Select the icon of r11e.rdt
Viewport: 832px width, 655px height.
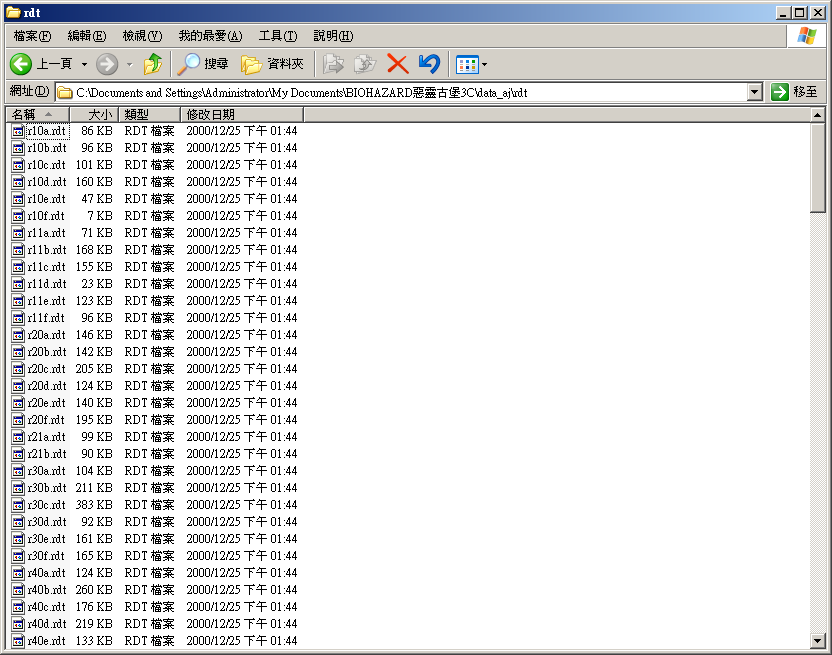pos(18,301)
